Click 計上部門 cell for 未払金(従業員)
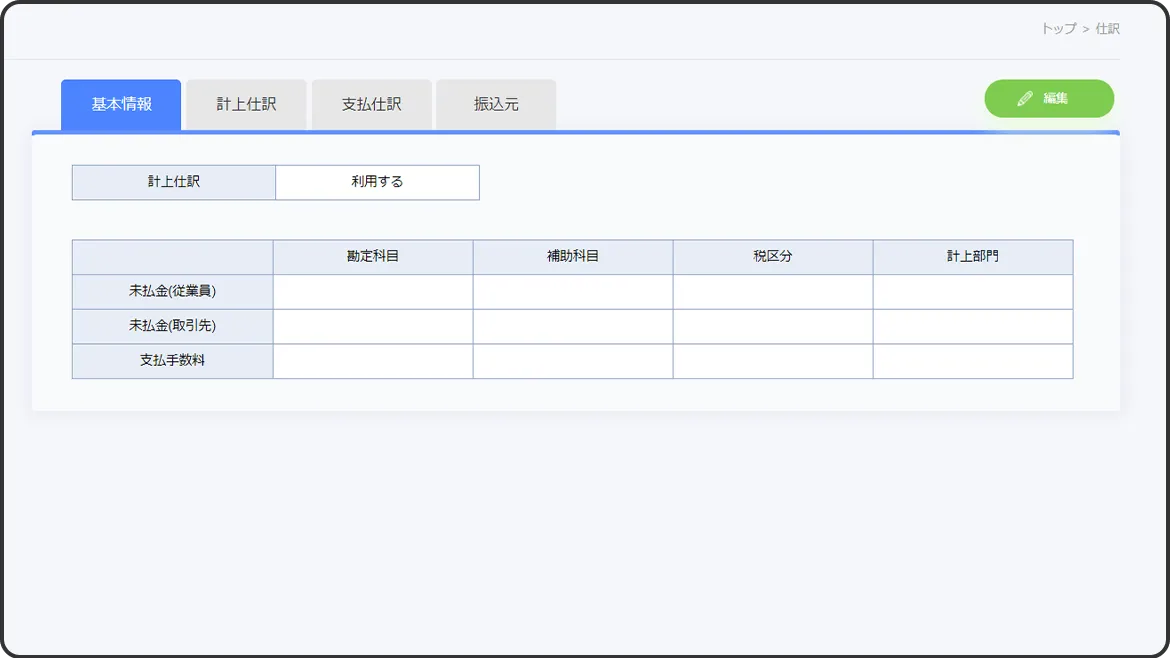This screenshot has height=658, width=1170. 973,292
